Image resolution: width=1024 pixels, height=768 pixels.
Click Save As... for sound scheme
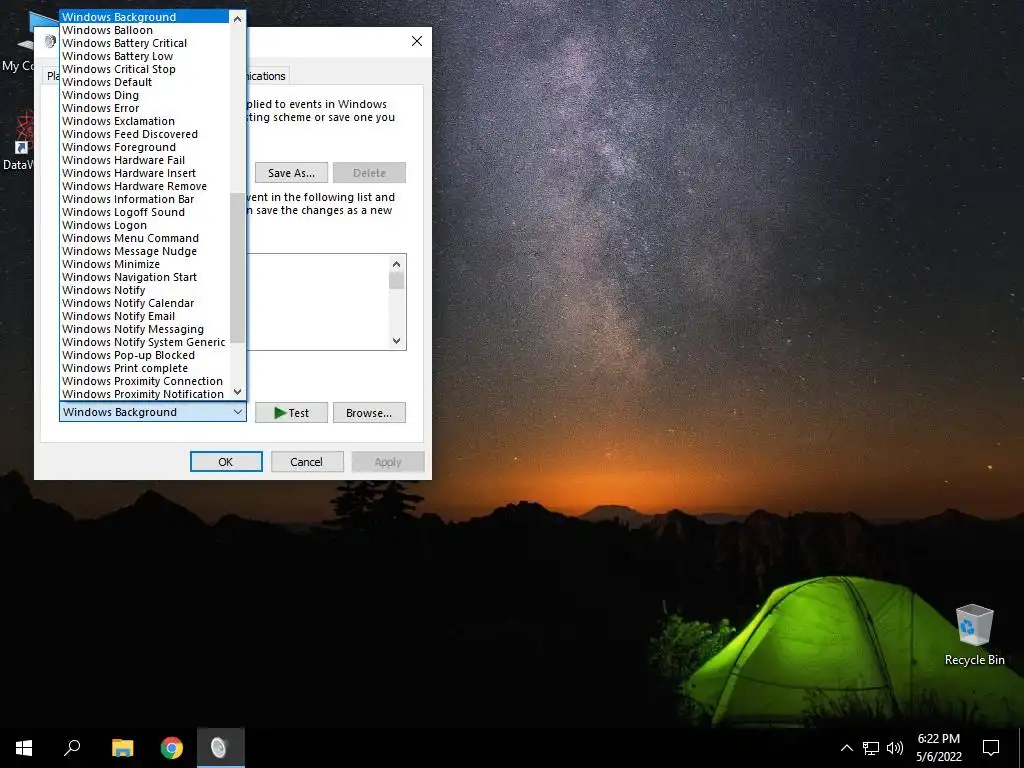291,173
